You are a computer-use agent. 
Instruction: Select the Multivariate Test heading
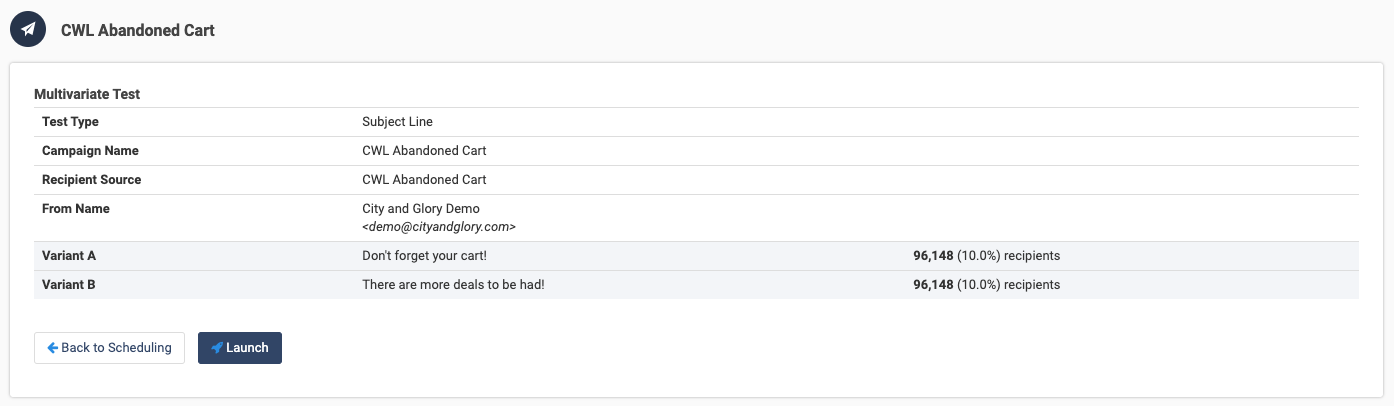coord(87,94)
